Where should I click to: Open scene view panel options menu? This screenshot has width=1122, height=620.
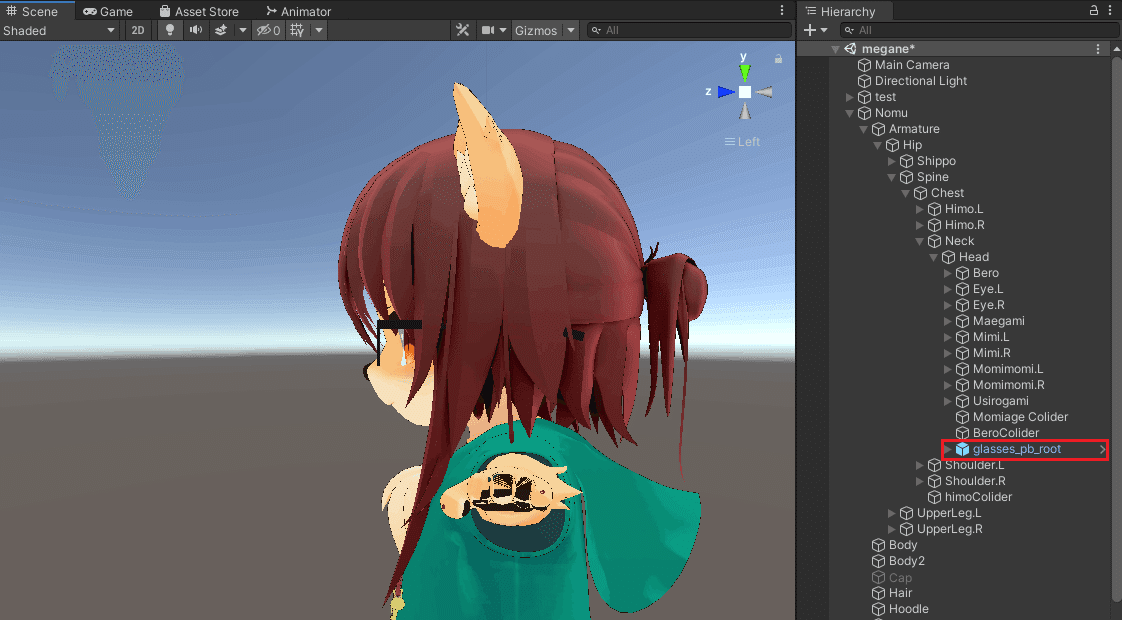(x=782, y=10)
